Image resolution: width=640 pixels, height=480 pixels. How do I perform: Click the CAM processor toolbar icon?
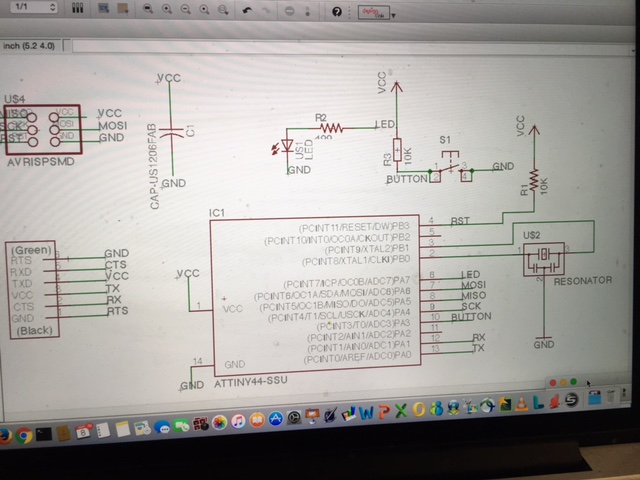tap(123, 9)
